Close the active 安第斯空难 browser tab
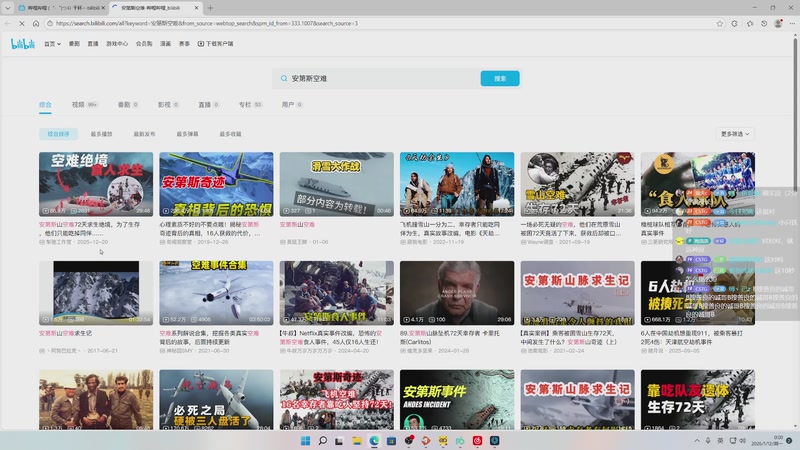The height and width of the screenshot is (450, 800). click(196, 8)
